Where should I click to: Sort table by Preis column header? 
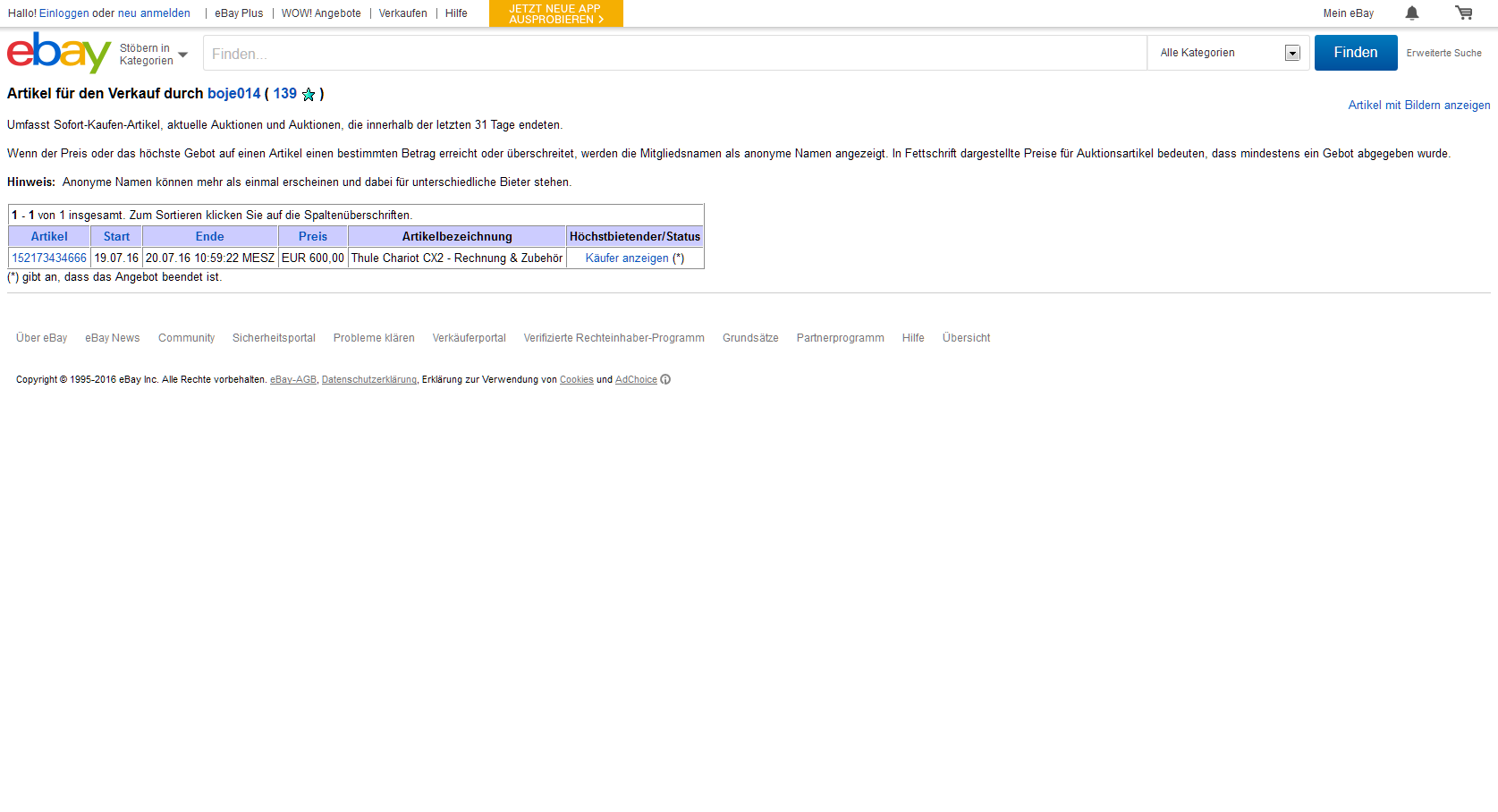pyautogui.click(x=312, y=237)
